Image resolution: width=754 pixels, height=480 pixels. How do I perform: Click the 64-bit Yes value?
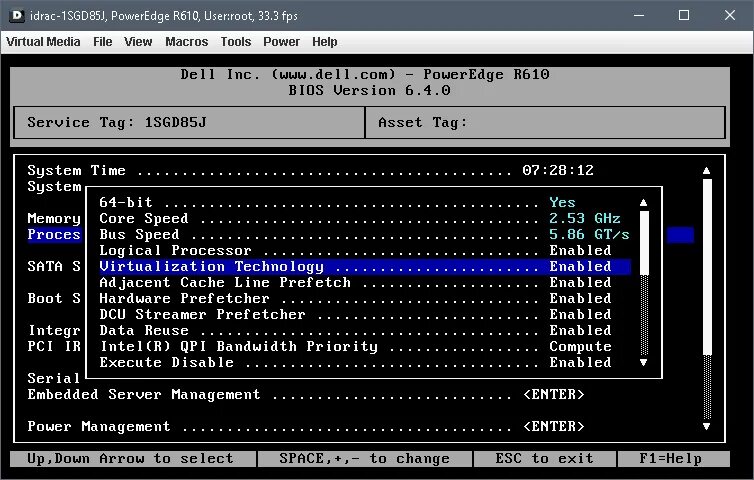tap(562, 202)
